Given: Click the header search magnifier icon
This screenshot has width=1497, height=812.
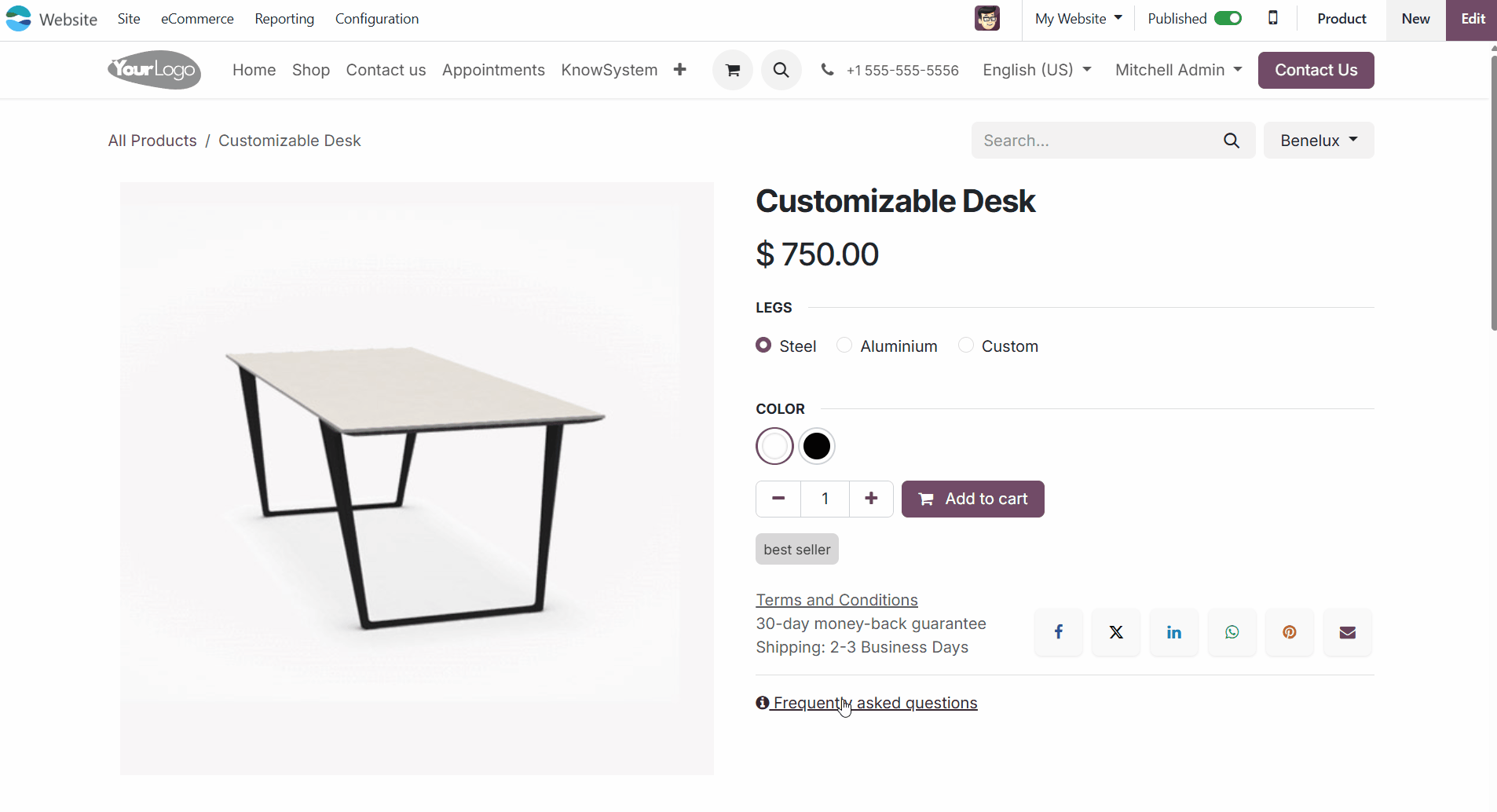Looking at the screenshot, I should pyautogui.click(x=781, y=70).
